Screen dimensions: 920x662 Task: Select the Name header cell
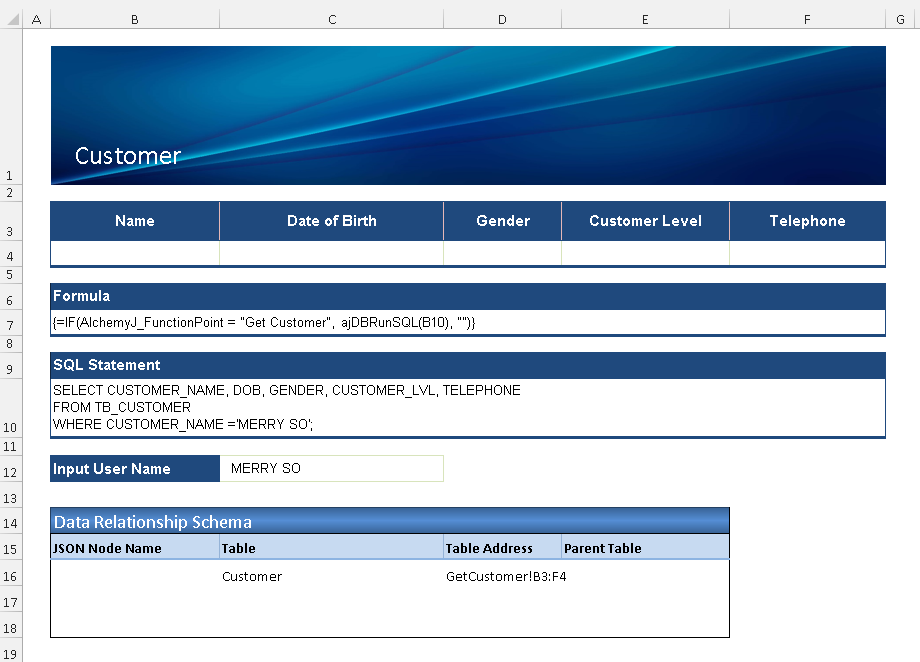[135, 221]
